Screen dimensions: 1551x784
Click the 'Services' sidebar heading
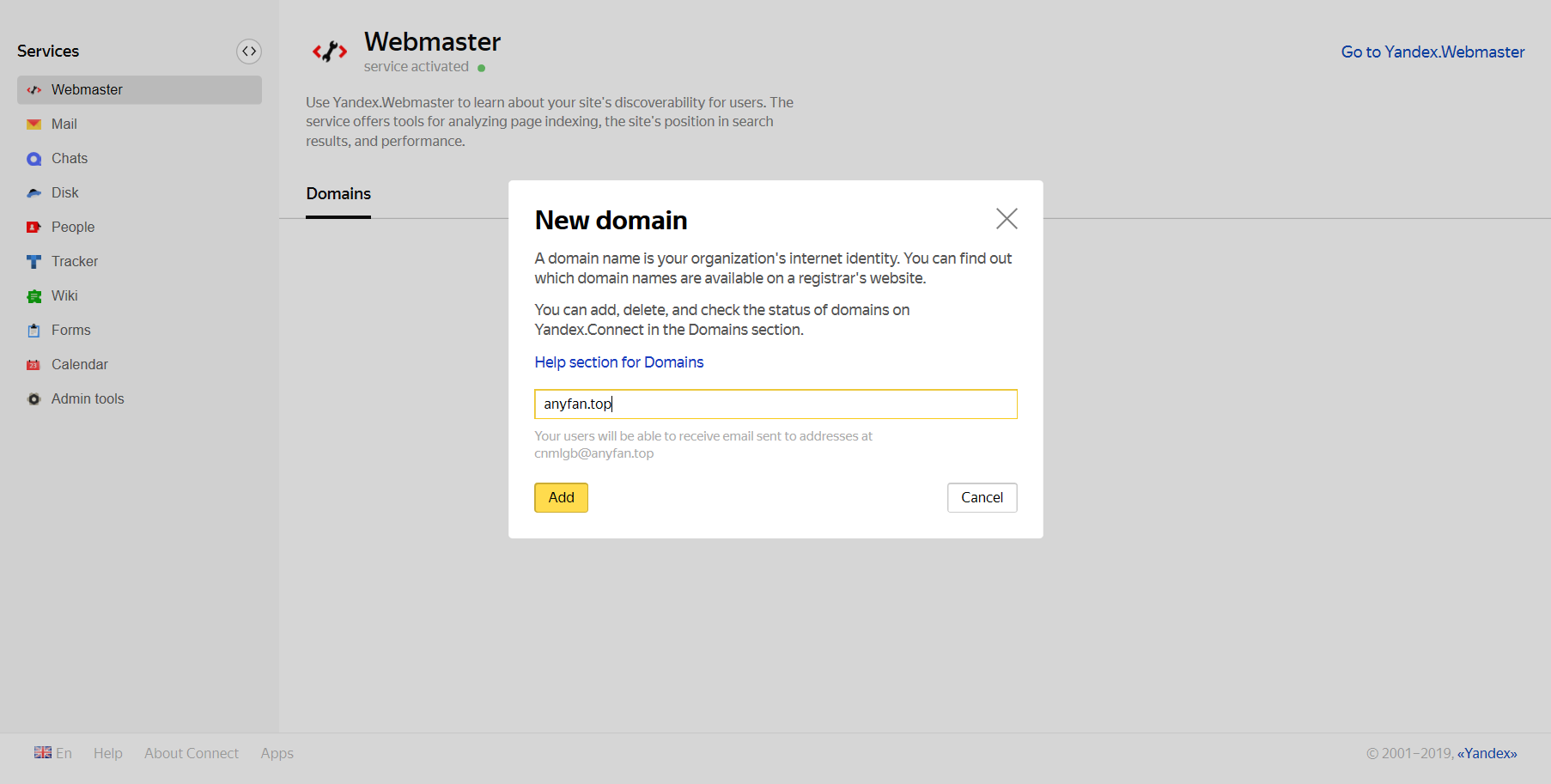tap(48, 52)
